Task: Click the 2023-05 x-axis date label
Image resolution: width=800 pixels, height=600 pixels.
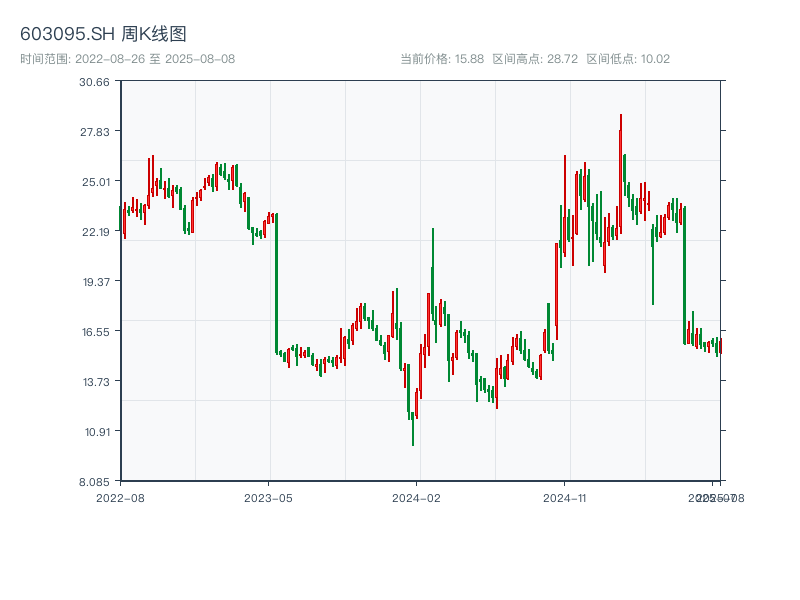Action: click(x=269, y=497)
